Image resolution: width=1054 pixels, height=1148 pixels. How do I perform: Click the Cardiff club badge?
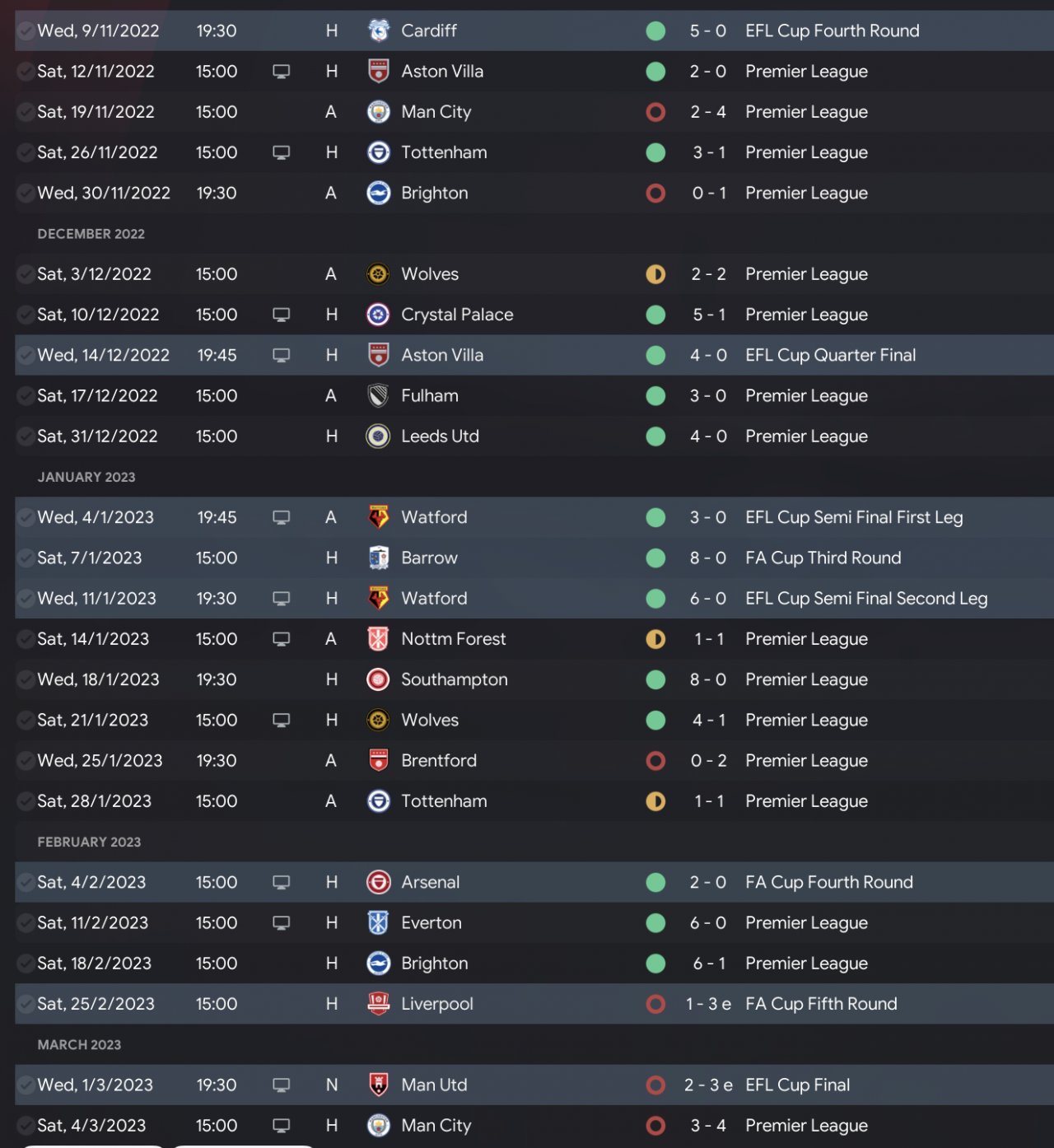(378, 30)
